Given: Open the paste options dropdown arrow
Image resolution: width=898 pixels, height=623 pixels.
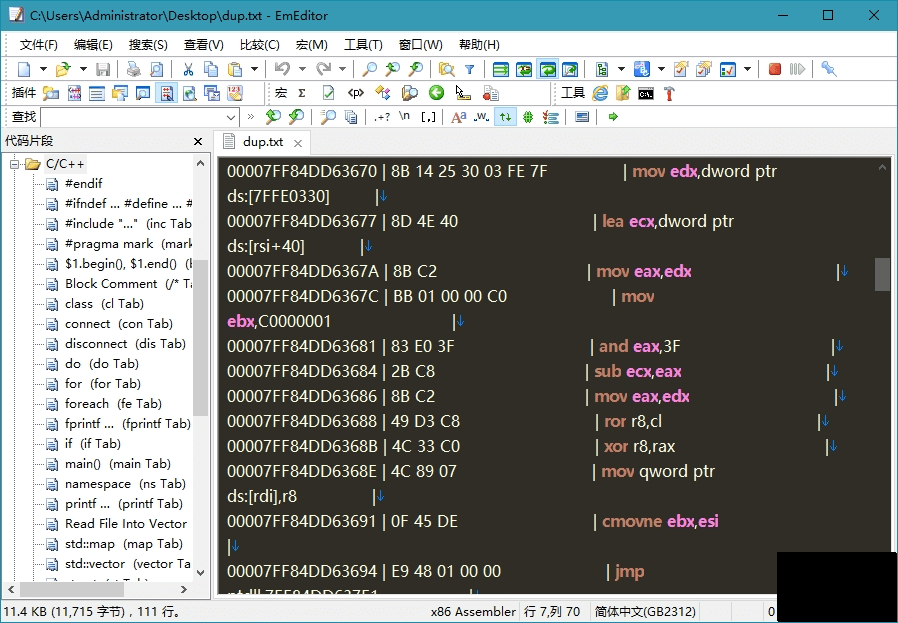Looking at the screenshot, I should pos(254,69).
